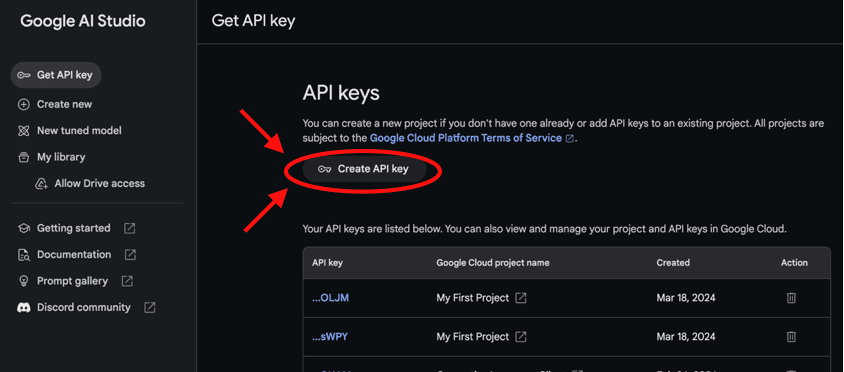
Task: Click the ...sWPY API key
Action: click(330, 336)
